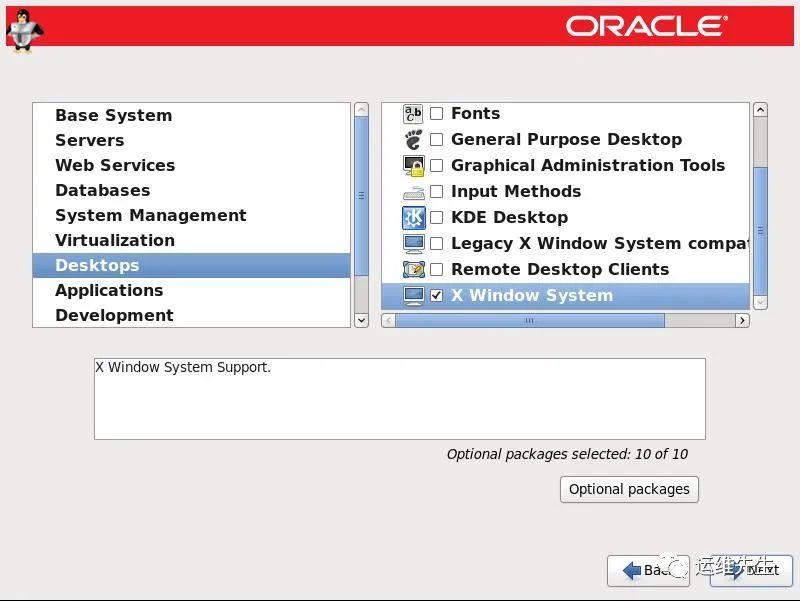This screenshot has width=800, height=601.
Task: Choose the Databases category
Action: pyautogui.click(x=191, y=190)
